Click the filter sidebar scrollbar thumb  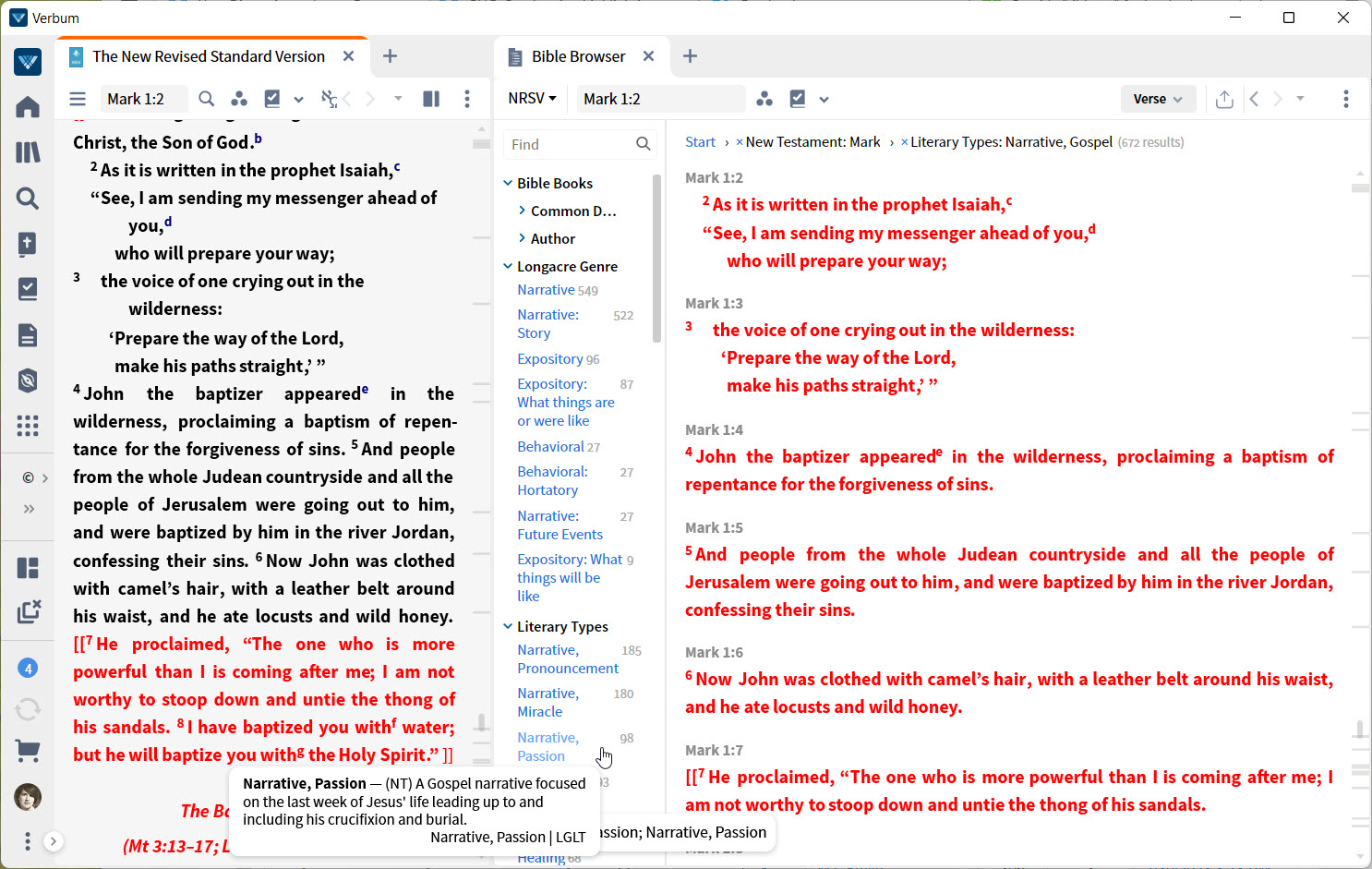coord(656,259)
